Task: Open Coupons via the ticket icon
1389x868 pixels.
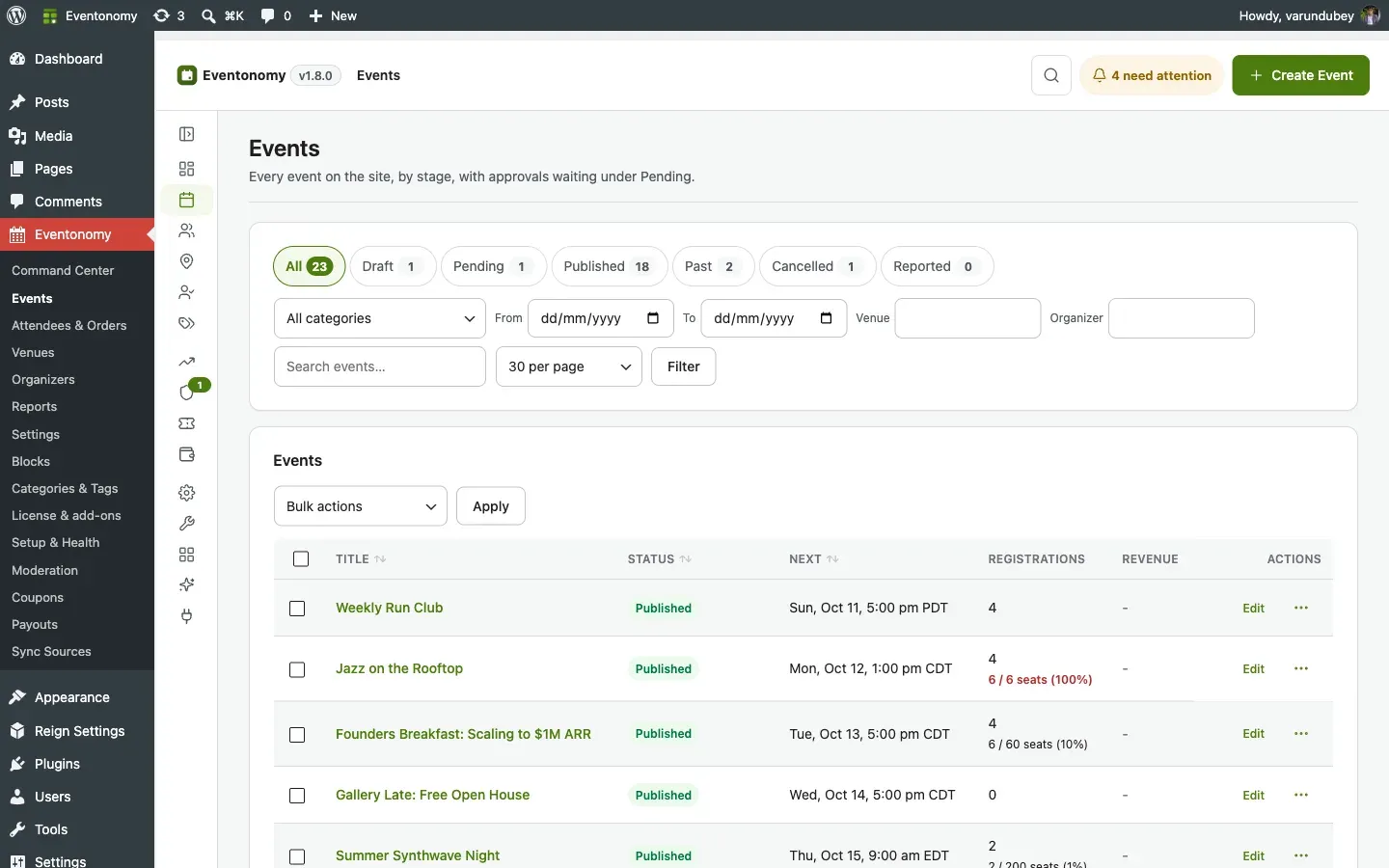Action: click(x=187, y=423)
